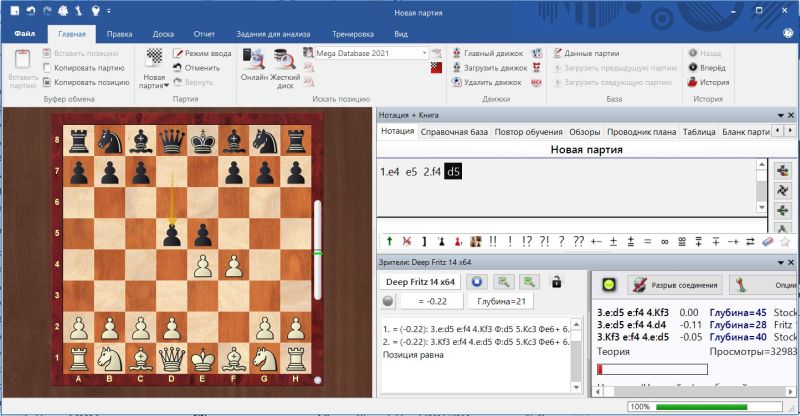
Task: Stop the Deep Fritz engine
Action: pos(478,283)
